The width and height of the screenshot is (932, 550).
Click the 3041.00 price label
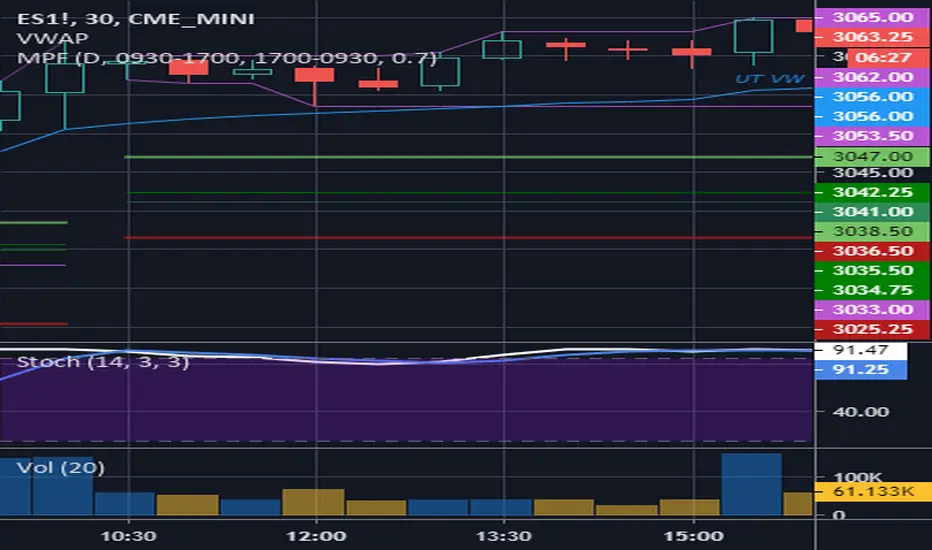click(872, 212)
